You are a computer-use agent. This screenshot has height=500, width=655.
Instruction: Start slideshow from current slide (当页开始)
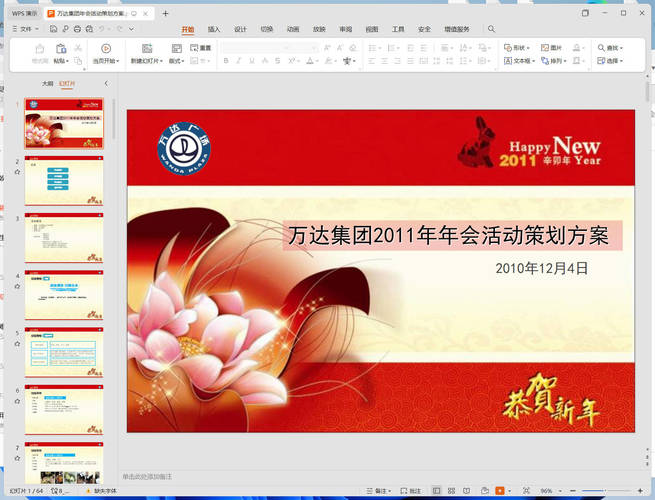(106, 48)
